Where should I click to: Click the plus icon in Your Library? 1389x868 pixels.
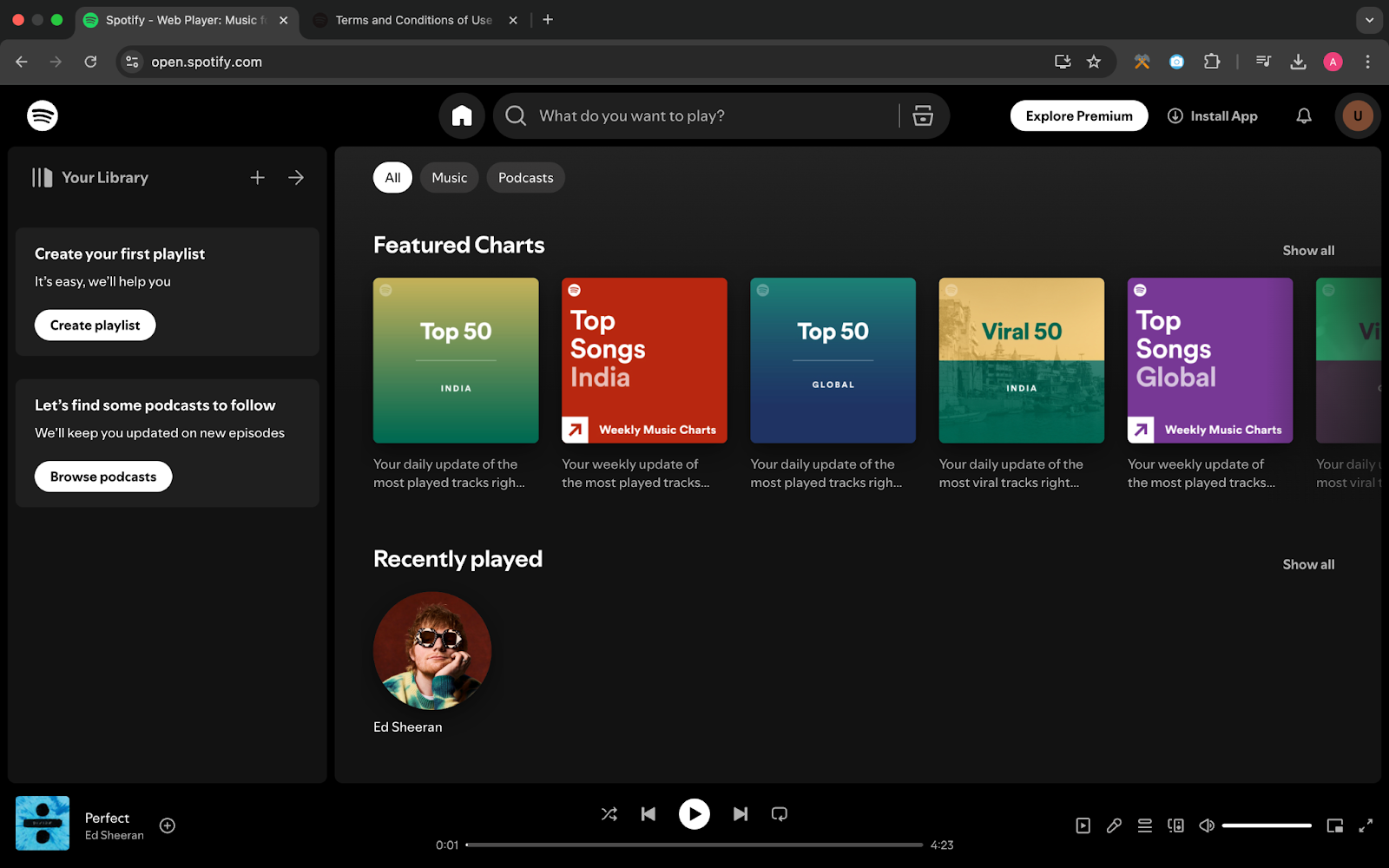tap(257, 177)
